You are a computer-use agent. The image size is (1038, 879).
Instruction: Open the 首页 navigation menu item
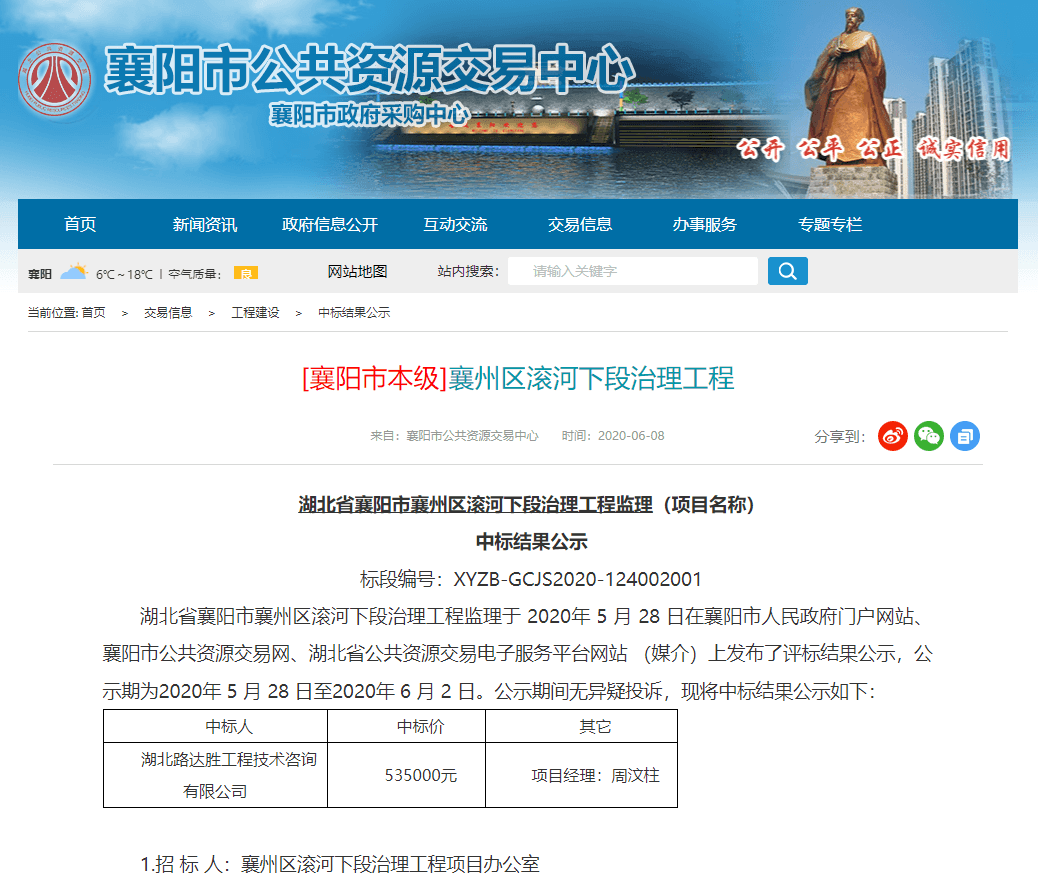point(80,224)
